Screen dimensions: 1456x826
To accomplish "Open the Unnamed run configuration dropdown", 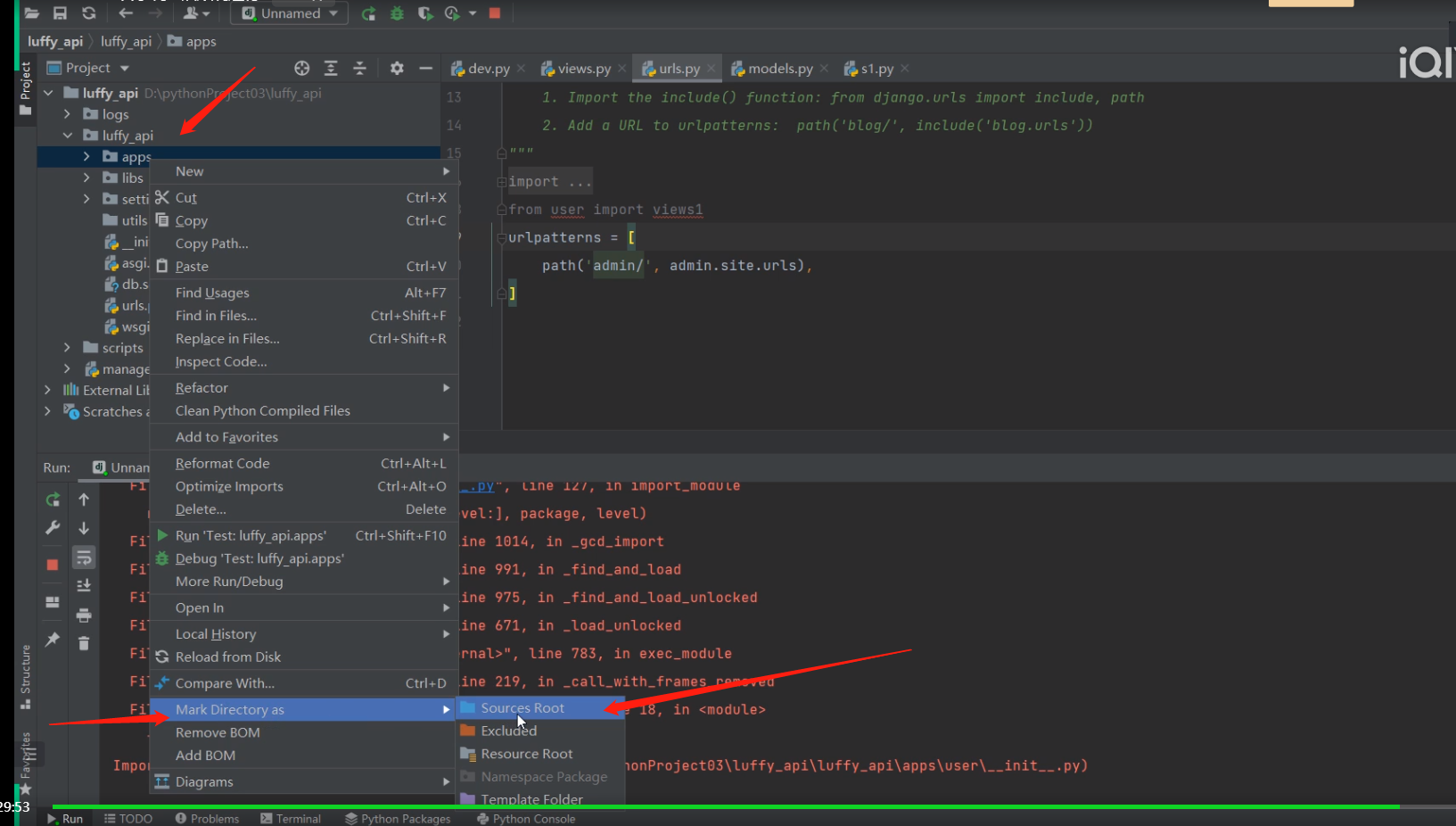I will coord(289,13).
